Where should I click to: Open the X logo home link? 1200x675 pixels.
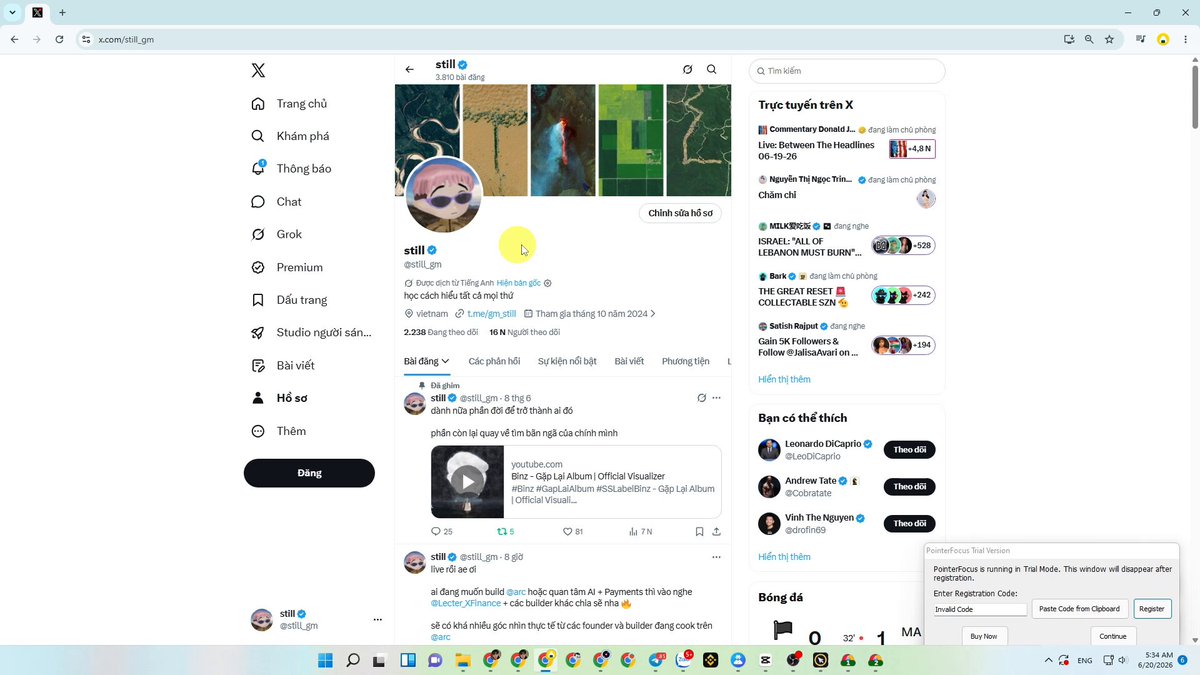tap(258, 70)
